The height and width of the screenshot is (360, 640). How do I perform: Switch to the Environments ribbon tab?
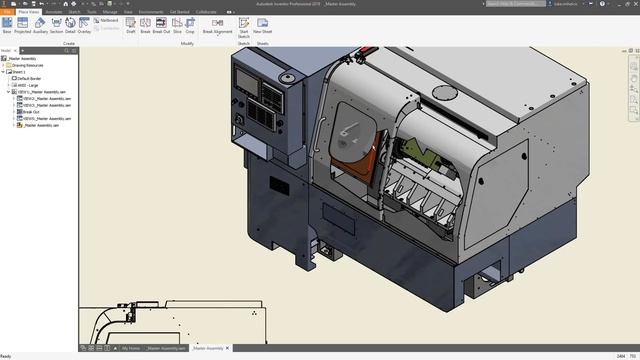(151, 12)
